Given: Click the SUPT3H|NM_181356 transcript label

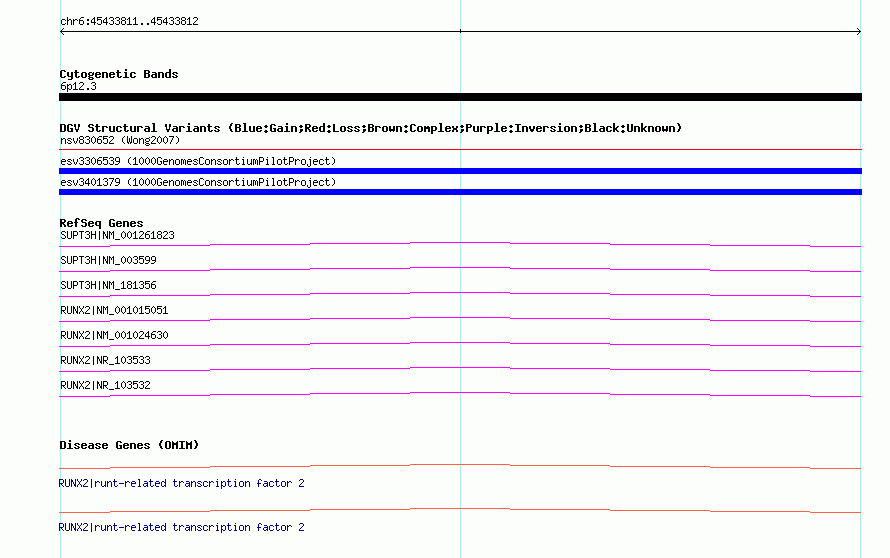Looking at the screenshot, I should pyautogui.click(x=108, y=285).
